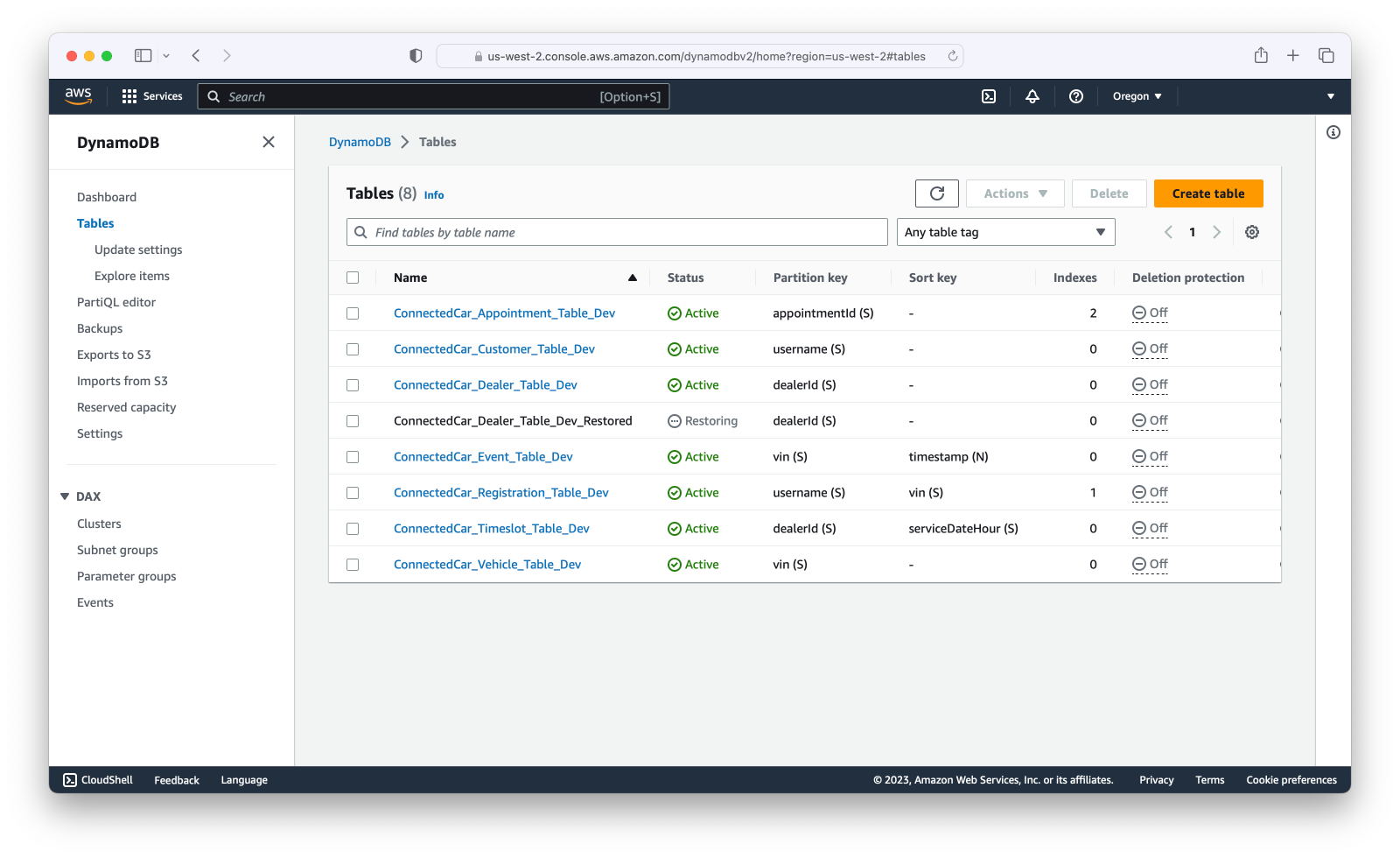Viewport: 1400px width, 858px height.
Task: Expand the Oregon region selector
Action: point(1137,96)
